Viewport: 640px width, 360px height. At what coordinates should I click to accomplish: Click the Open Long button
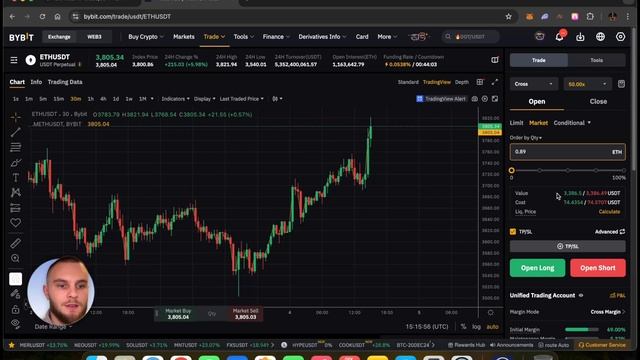click(x=537, y=268)
